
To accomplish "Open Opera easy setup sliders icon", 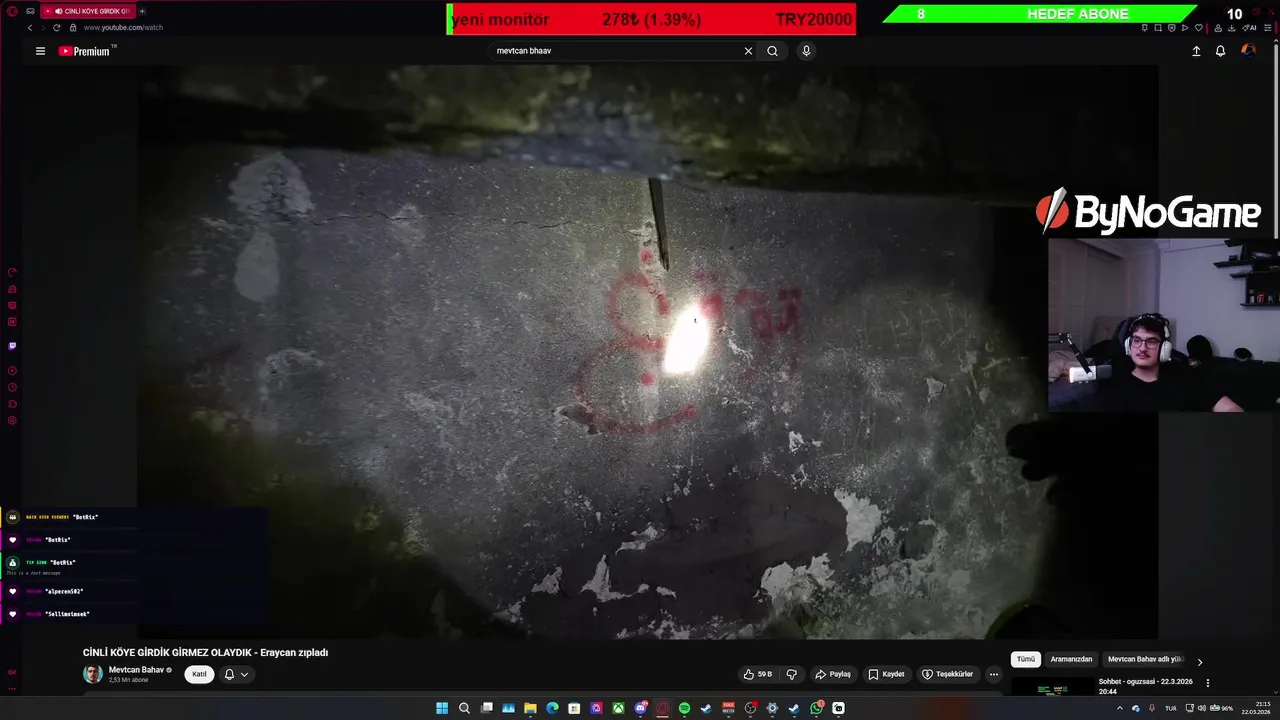I will (x=1268, y=28).
